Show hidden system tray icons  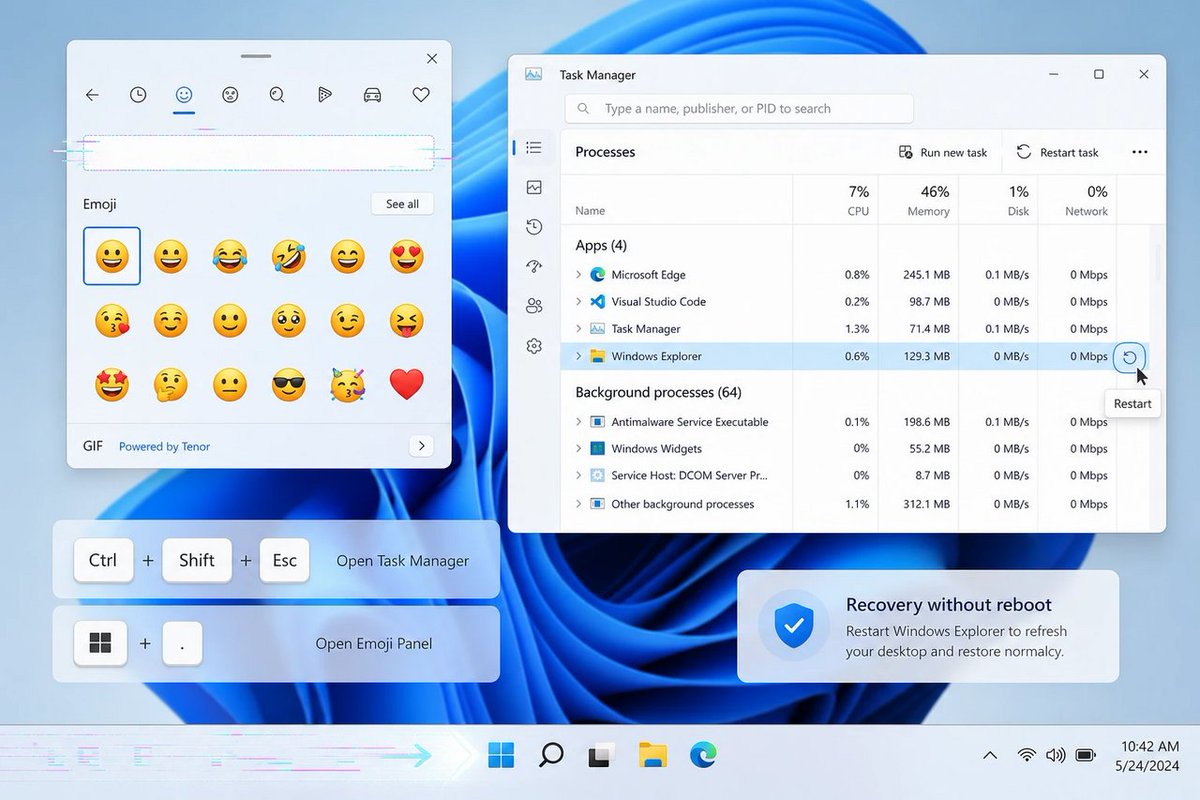(x=990, y=755)
